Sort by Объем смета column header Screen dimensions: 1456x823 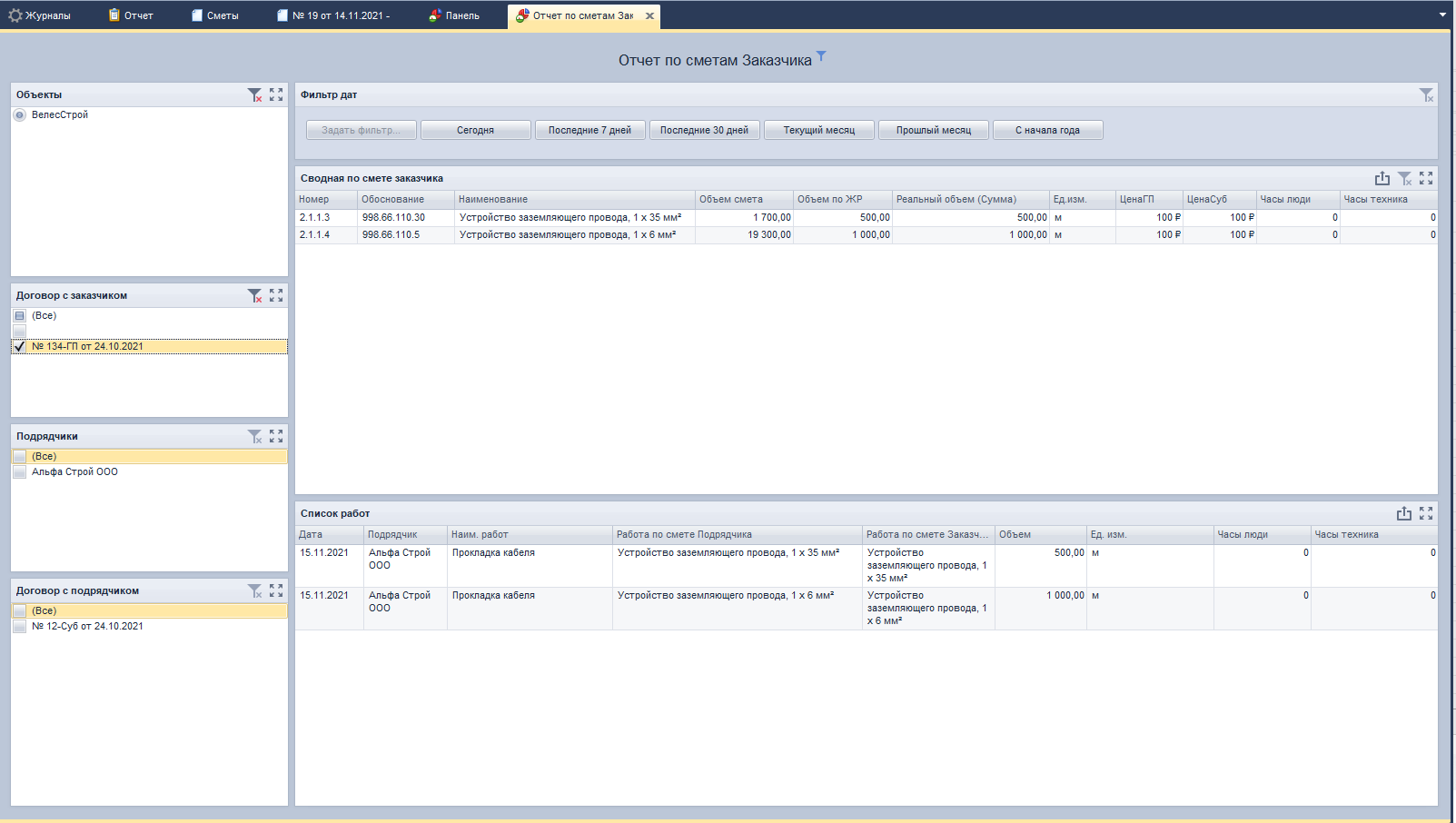743,199
